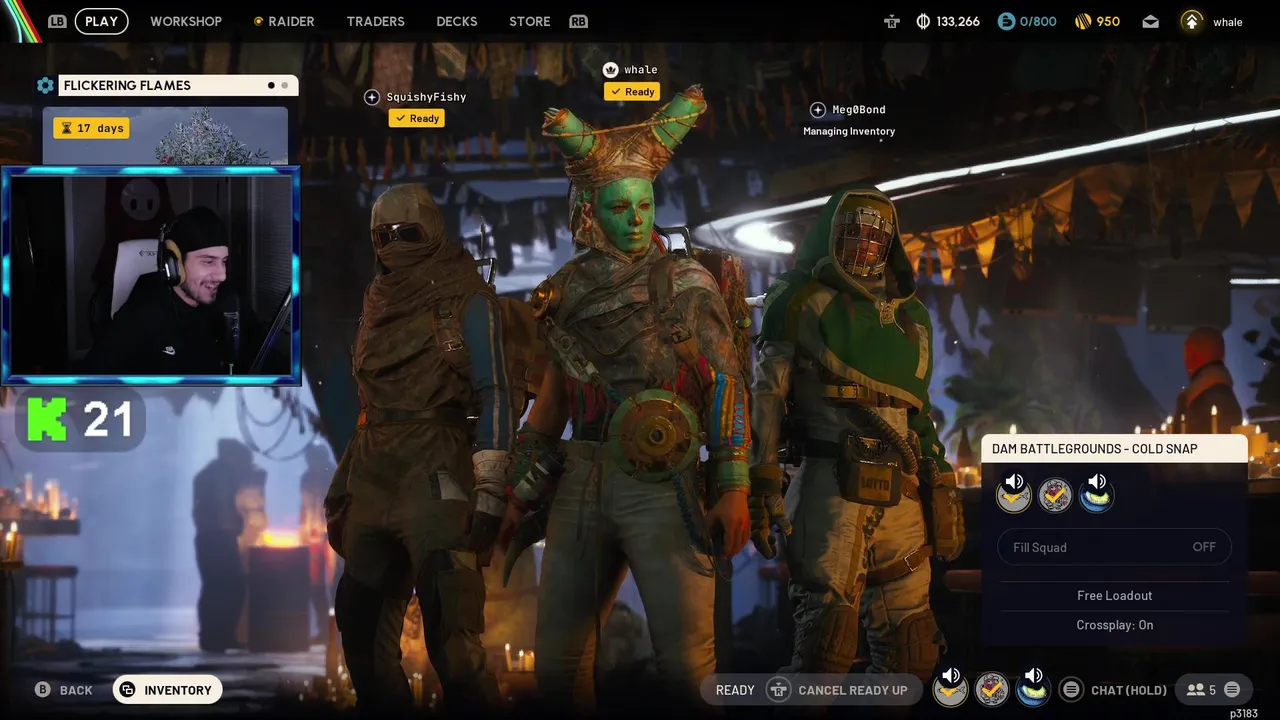The image size is (1280, 720).
Task: Open the FLICKERING FLAMES event gear icon
Action: coord(45,85)
